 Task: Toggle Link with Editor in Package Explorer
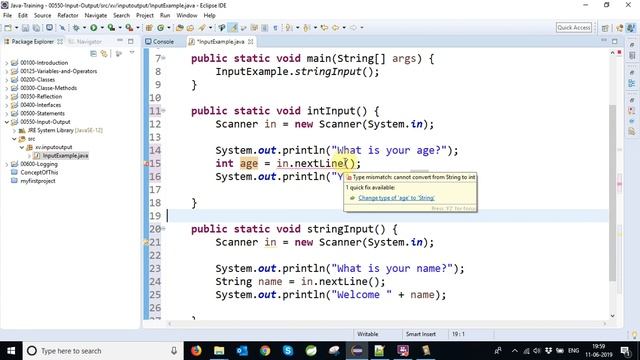pos(104,53)
